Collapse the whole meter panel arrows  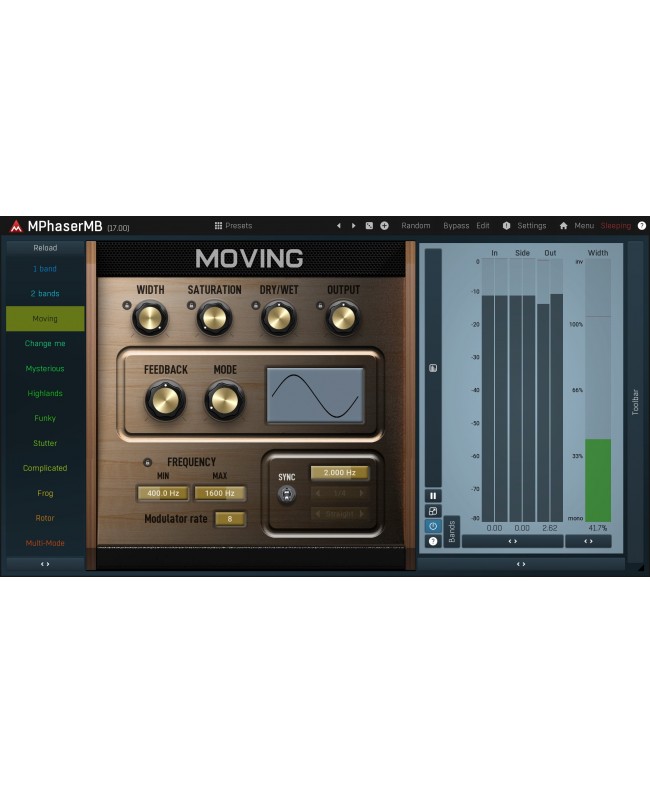click(x=521, y=564)
